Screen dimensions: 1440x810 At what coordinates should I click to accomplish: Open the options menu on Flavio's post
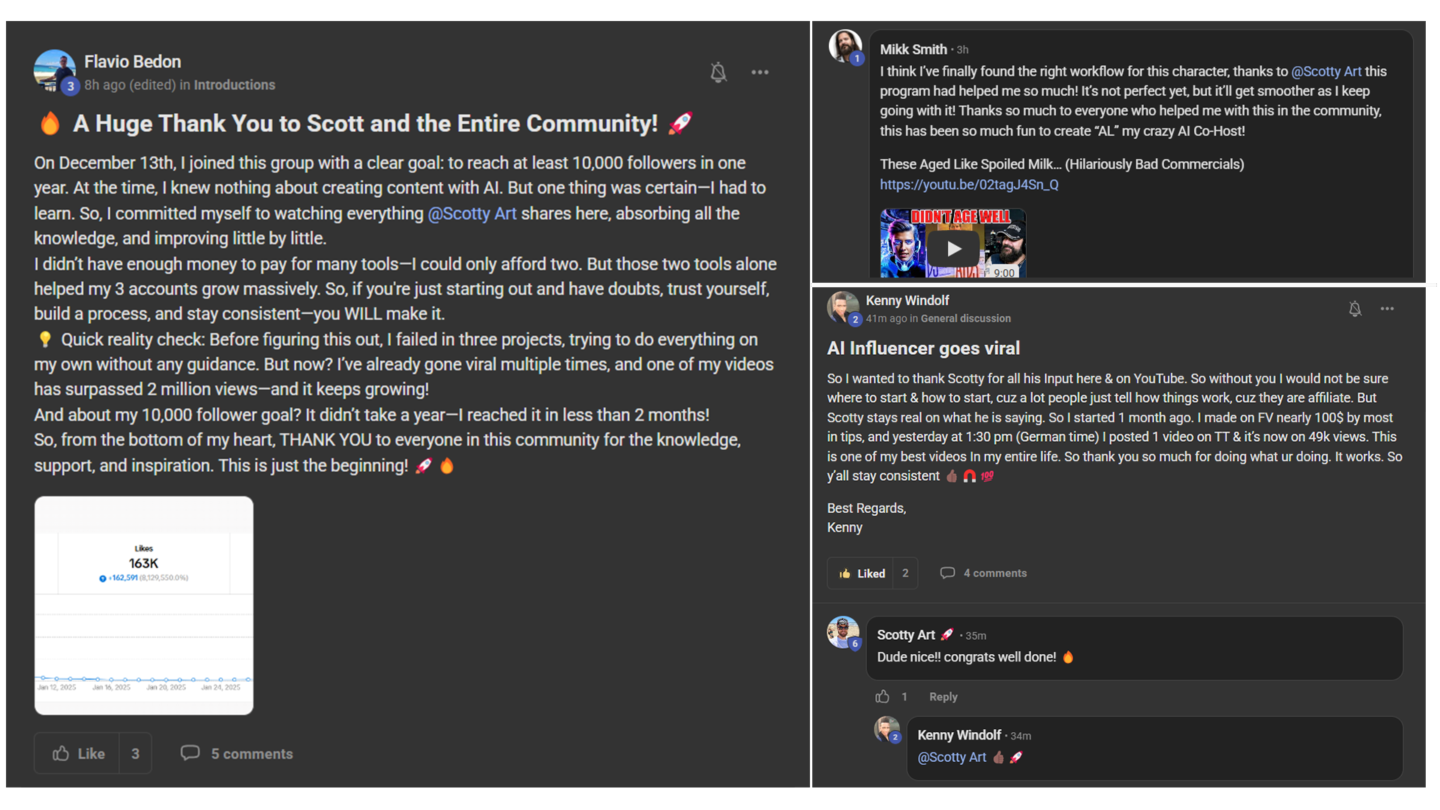point(760,72)
